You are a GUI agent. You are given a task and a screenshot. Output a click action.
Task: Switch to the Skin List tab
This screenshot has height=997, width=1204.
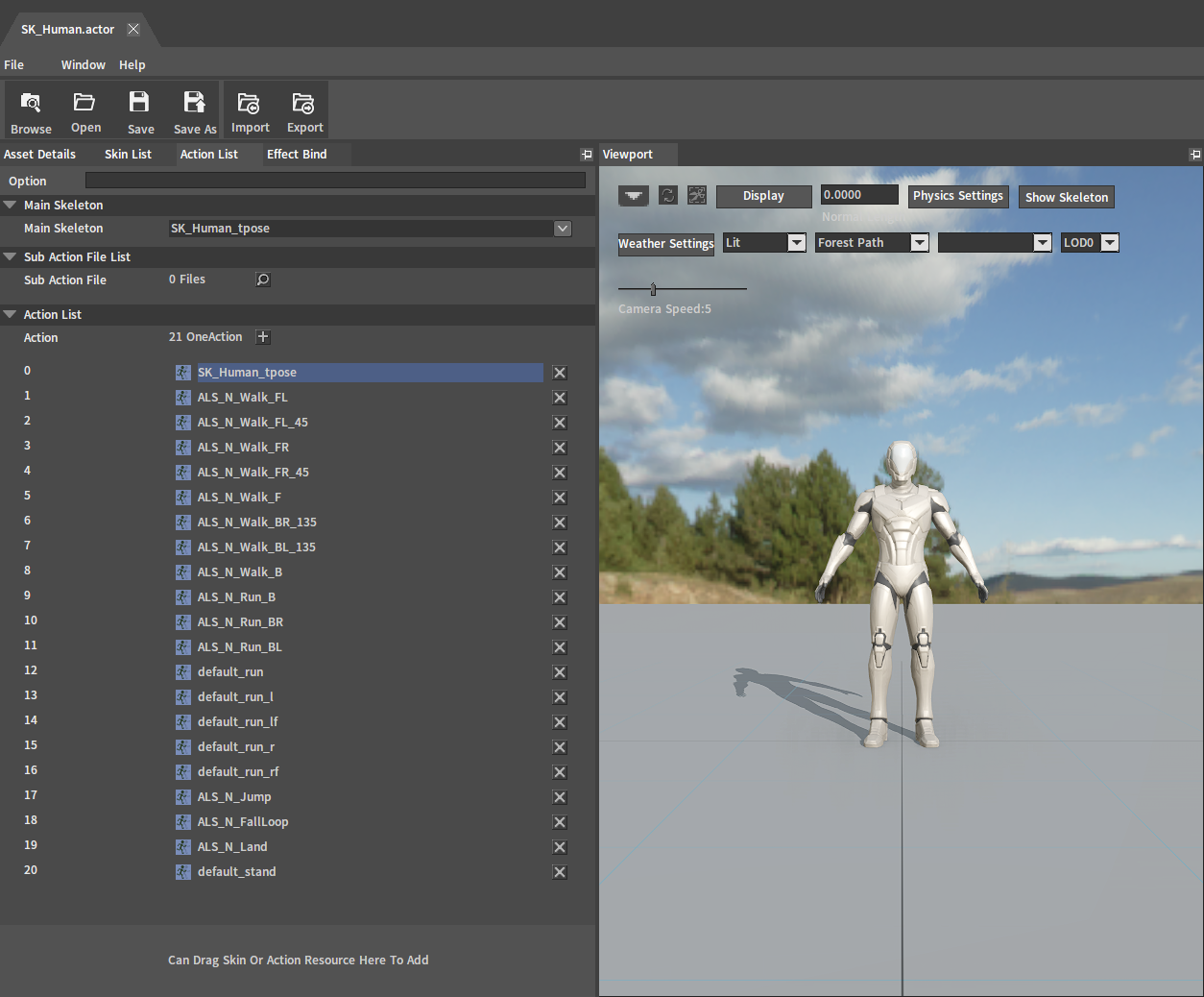128,155
